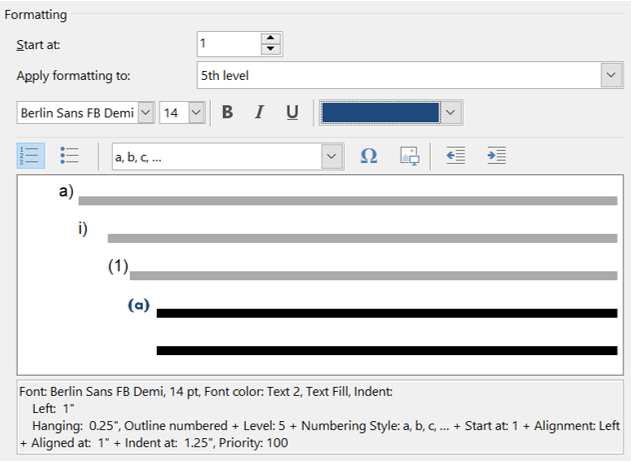The width and height of the screenshot is (631, 465).
Task: Toggle bold formatting button
Action: pyautogui.click(x=227, y=113)
